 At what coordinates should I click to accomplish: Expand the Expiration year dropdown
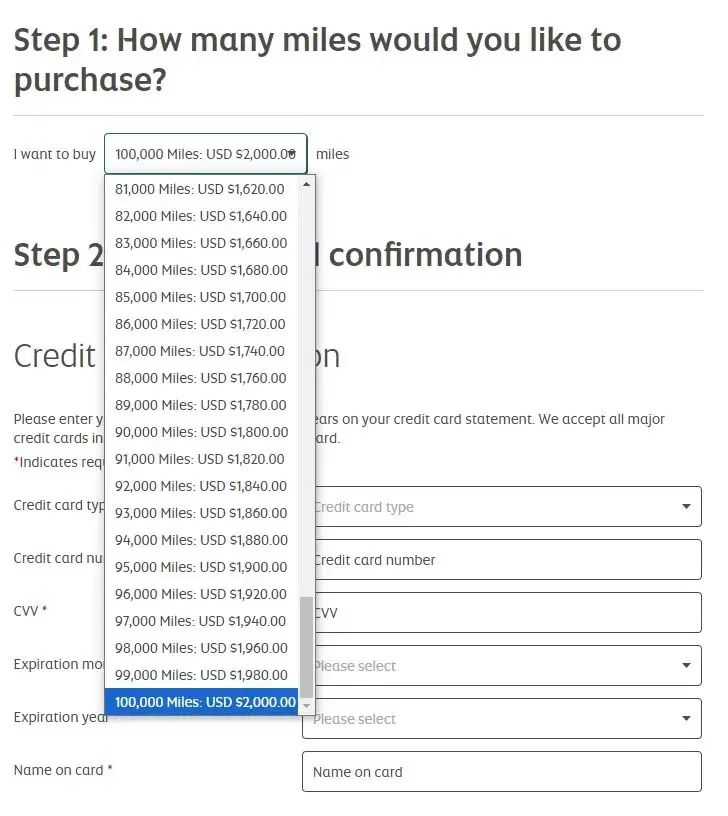tap(502, 719)
